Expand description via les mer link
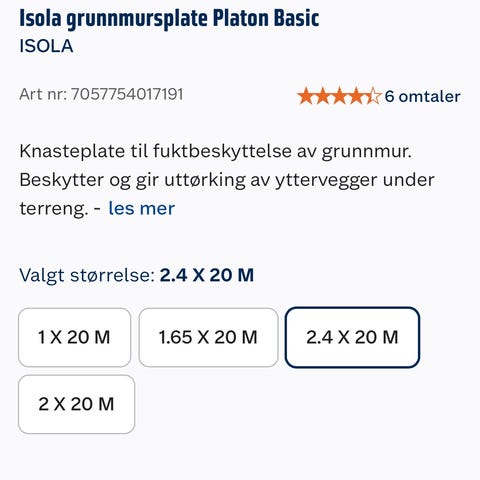 click(142, 209)
